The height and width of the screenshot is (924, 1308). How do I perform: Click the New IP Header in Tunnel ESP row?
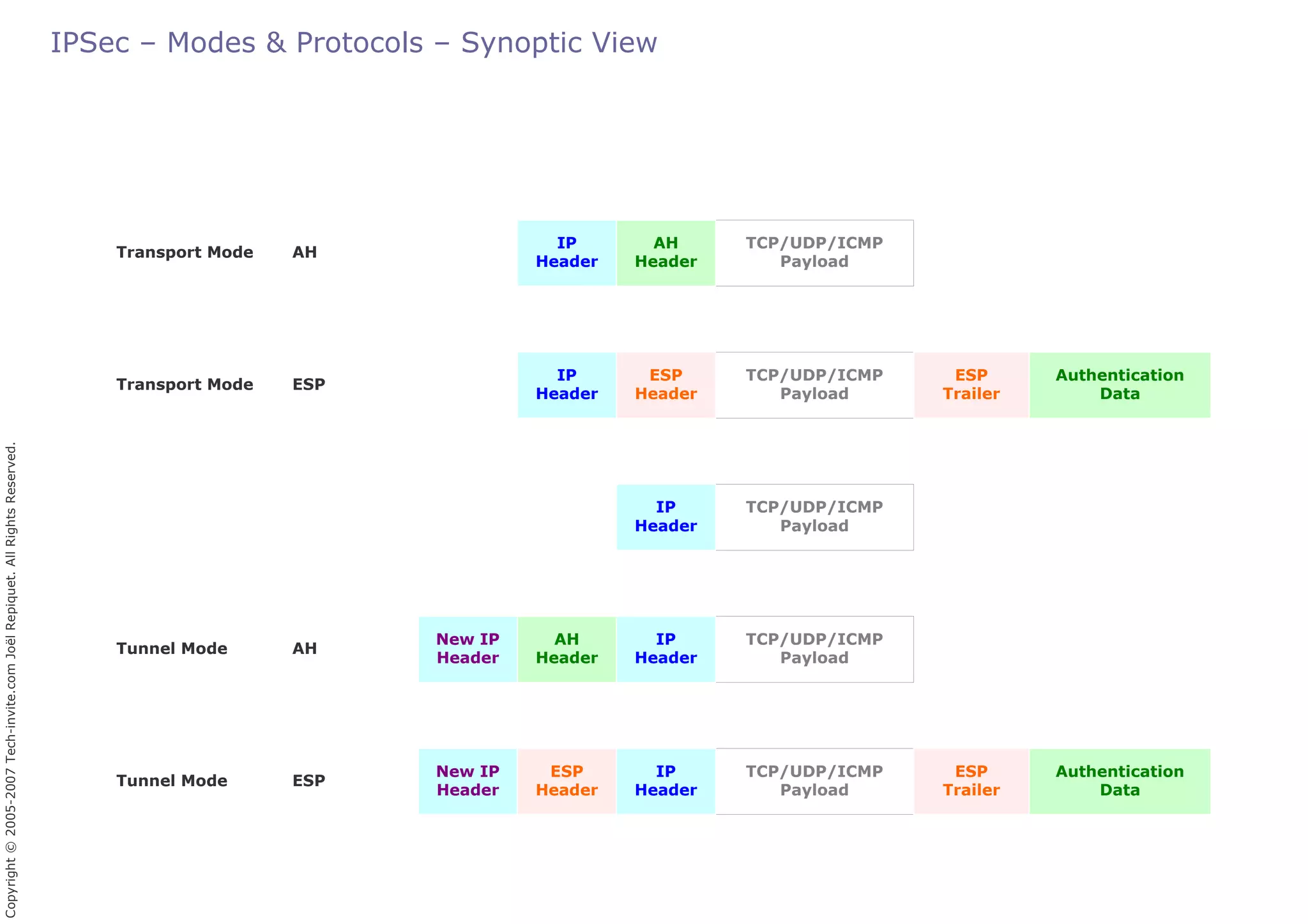[468, 782]
